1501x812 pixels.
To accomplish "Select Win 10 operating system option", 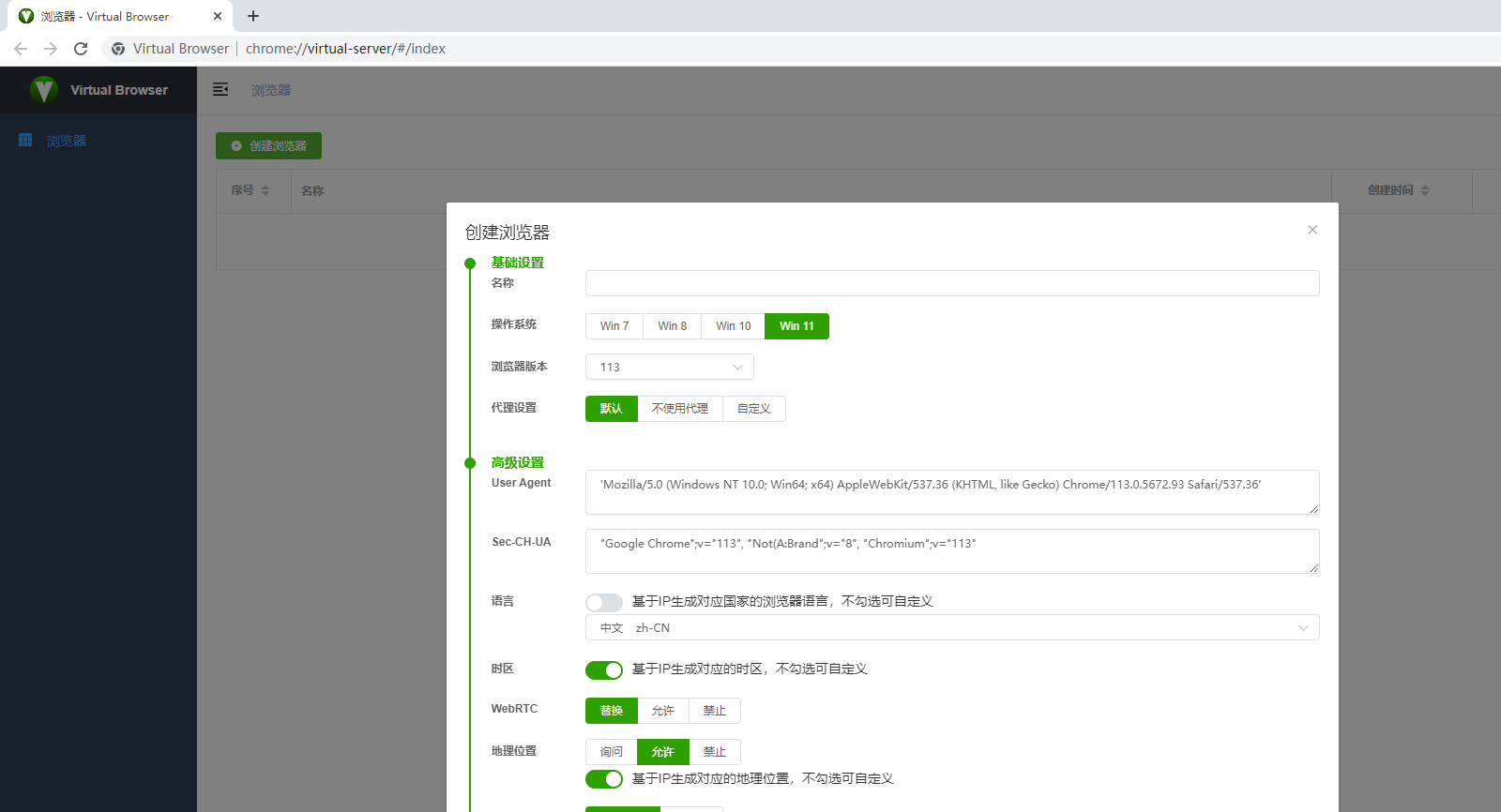I will pos(733,326).
